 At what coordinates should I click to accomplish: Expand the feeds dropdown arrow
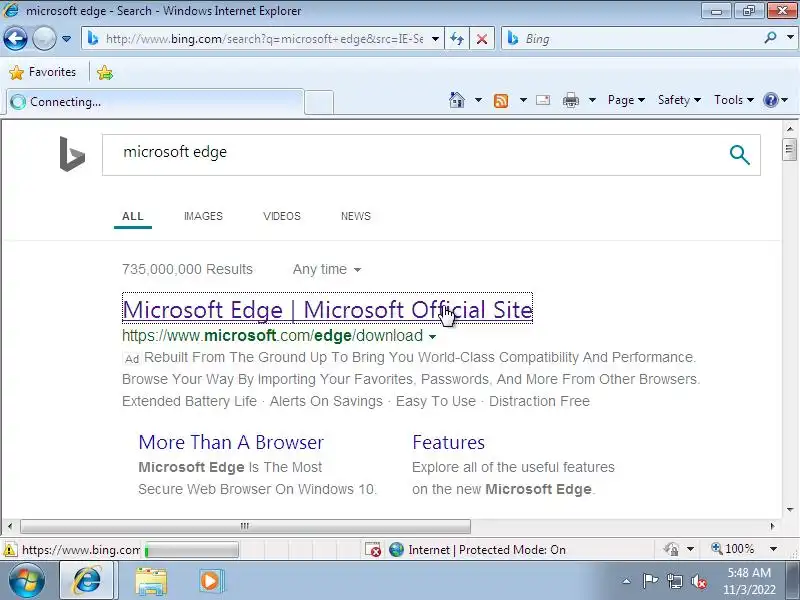[x=523, y=100]
